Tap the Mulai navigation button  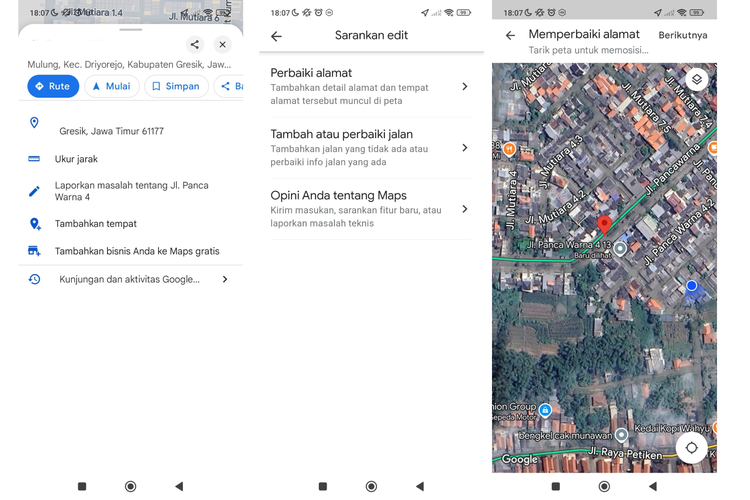pos(112,86)
